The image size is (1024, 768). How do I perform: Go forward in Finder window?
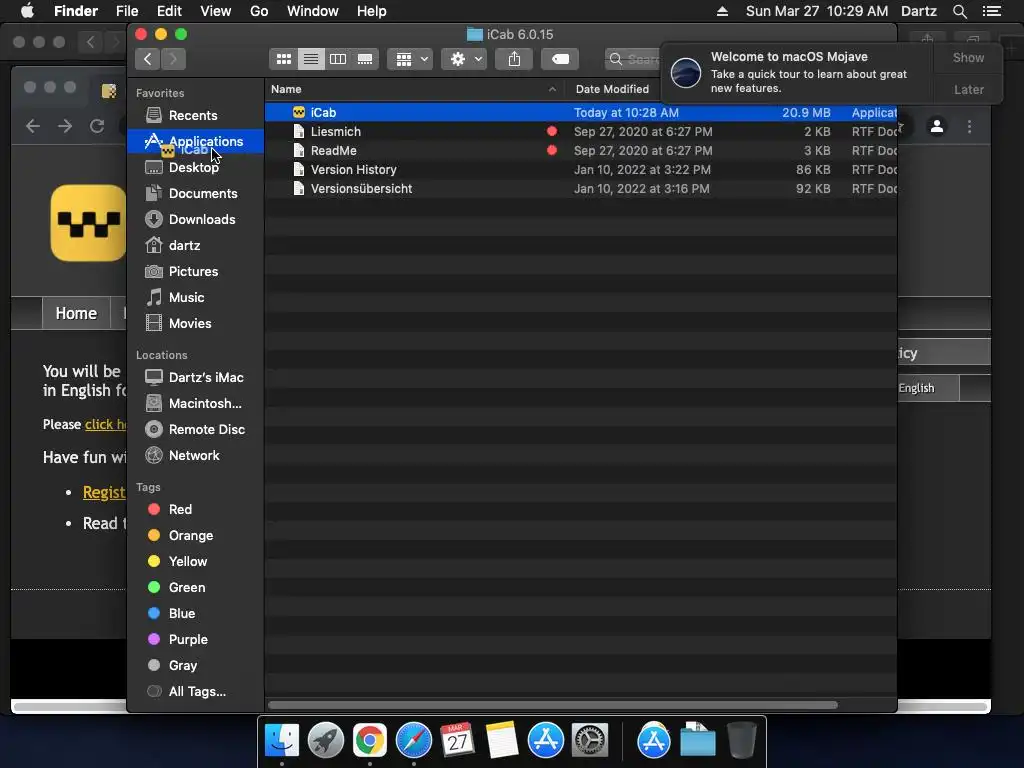click(x=173, y=59)
